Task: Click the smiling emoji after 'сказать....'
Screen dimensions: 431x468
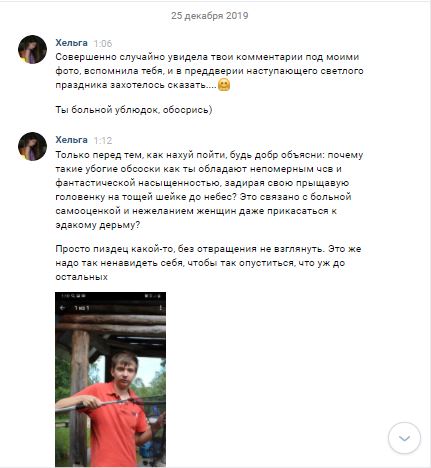Action: click(224, 85)
